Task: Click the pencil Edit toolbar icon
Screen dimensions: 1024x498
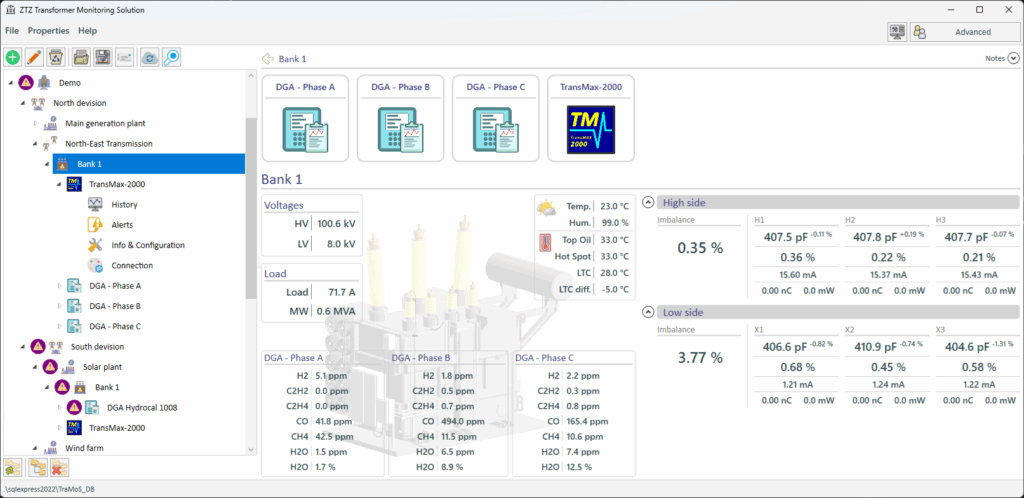Action: pos(34,57)
